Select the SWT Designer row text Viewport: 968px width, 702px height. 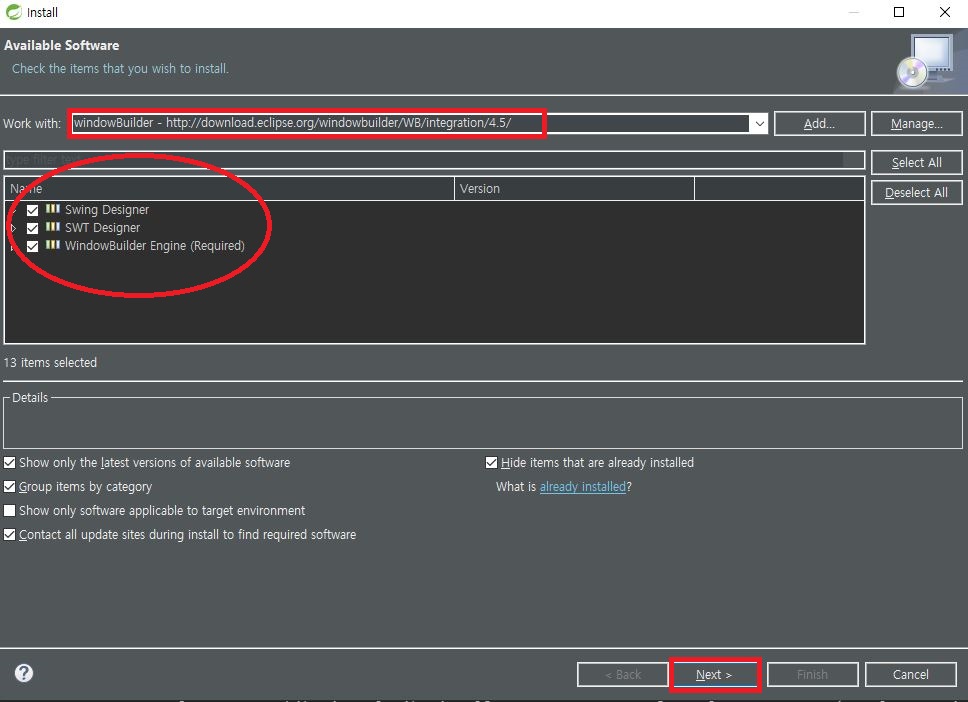[102, 228]
